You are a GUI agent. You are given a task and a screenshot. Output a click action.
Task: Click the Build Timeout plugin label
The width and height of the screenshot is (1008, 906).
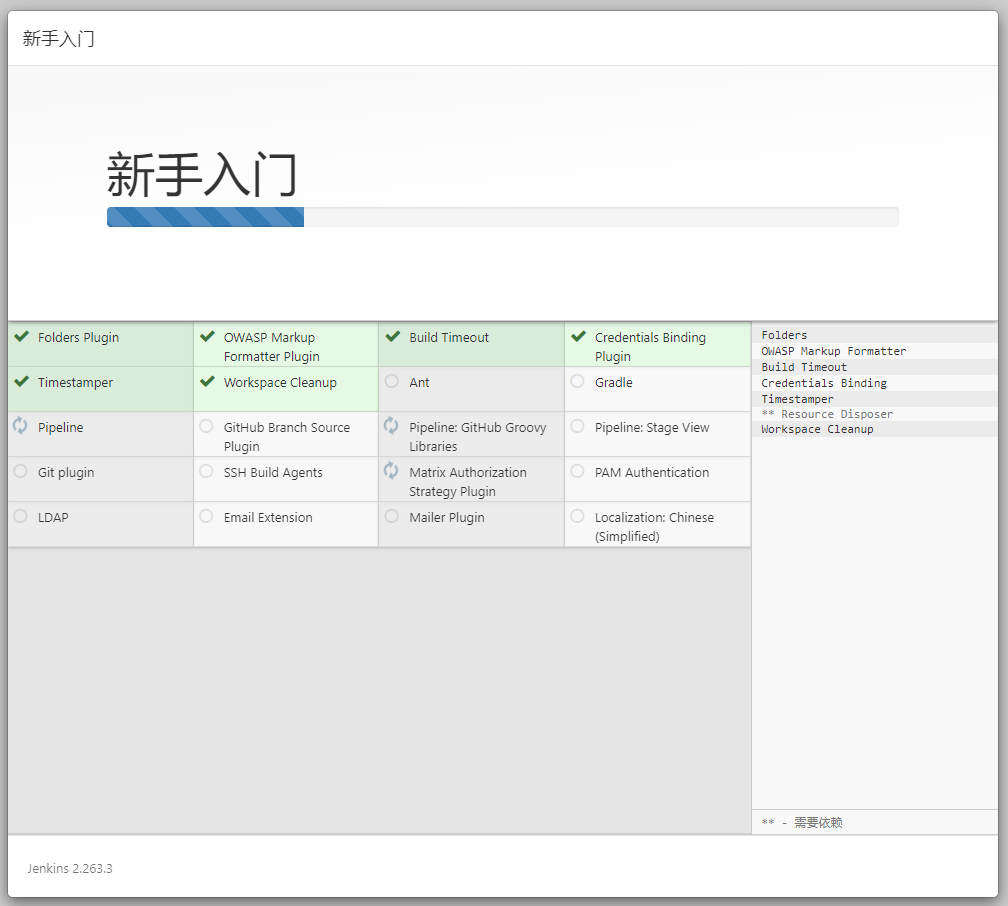pyautogui.click(x=449, y=338)
